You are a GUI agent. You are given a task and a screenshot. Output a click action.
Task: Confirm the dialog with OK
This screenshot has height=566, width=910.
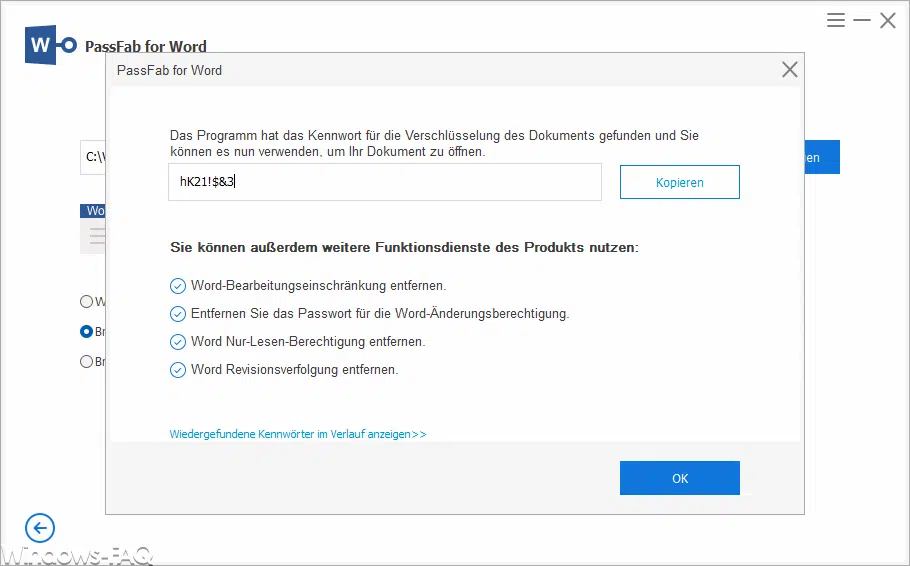[679, 478]
